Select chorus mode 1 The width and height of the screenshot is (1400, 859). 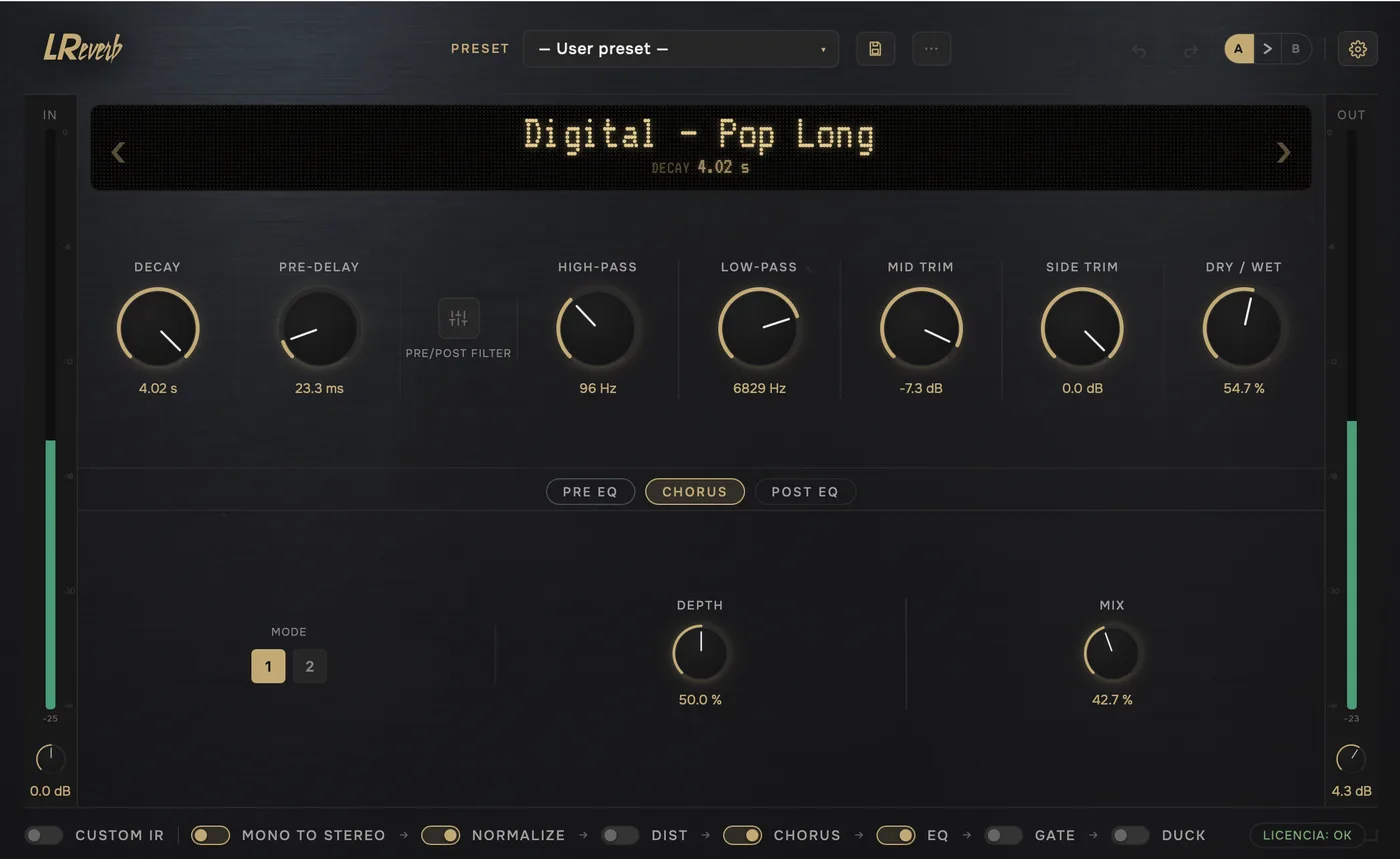coord(268,666)
